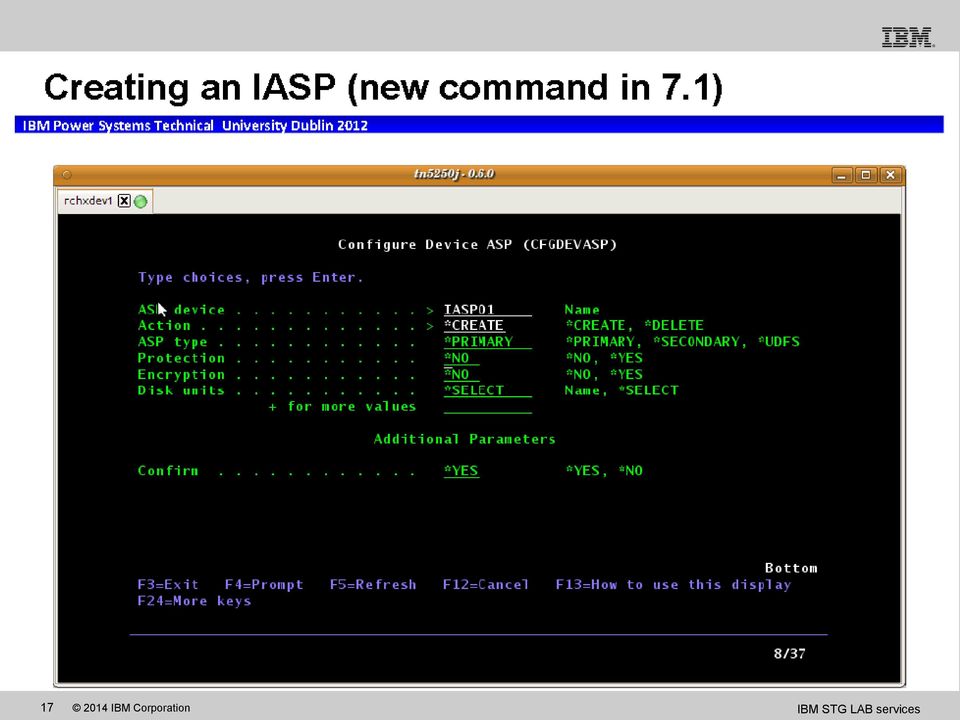The height and width of the screenshot is (720, 960).
Task: Click F3=Exit
Action: pos(168,585)
